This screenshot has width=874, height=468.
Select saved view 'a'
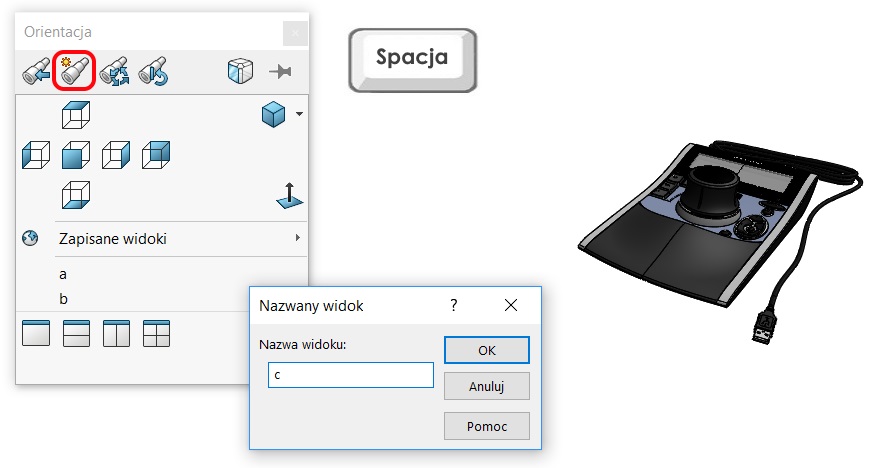pyautogui.click(x=63, y=274)
